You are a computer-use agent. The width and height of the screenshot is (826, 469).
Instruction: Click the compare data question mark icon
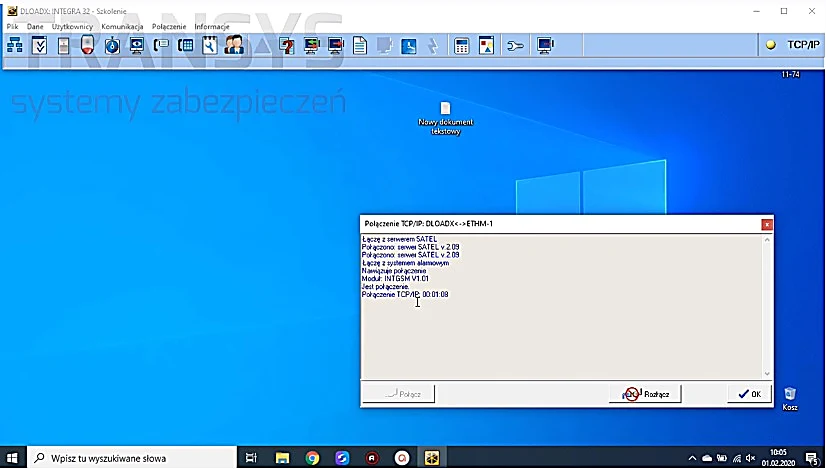pos(287,46)
